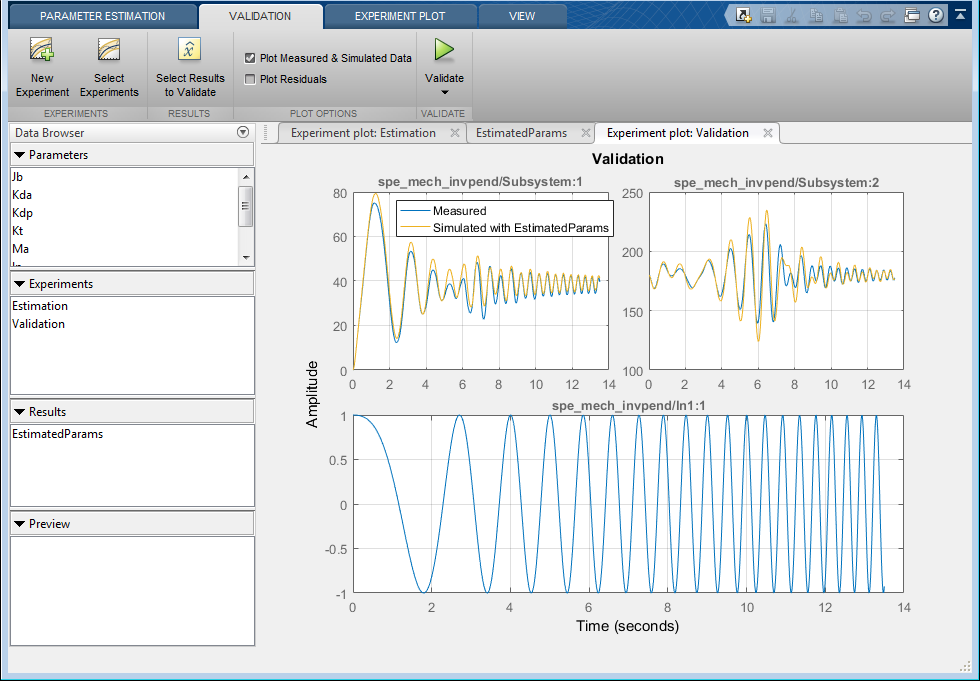The height and width of the screenshot is (681, 980).
Task: Open the Experiment Plot ribbon tab
Action: 400,16
